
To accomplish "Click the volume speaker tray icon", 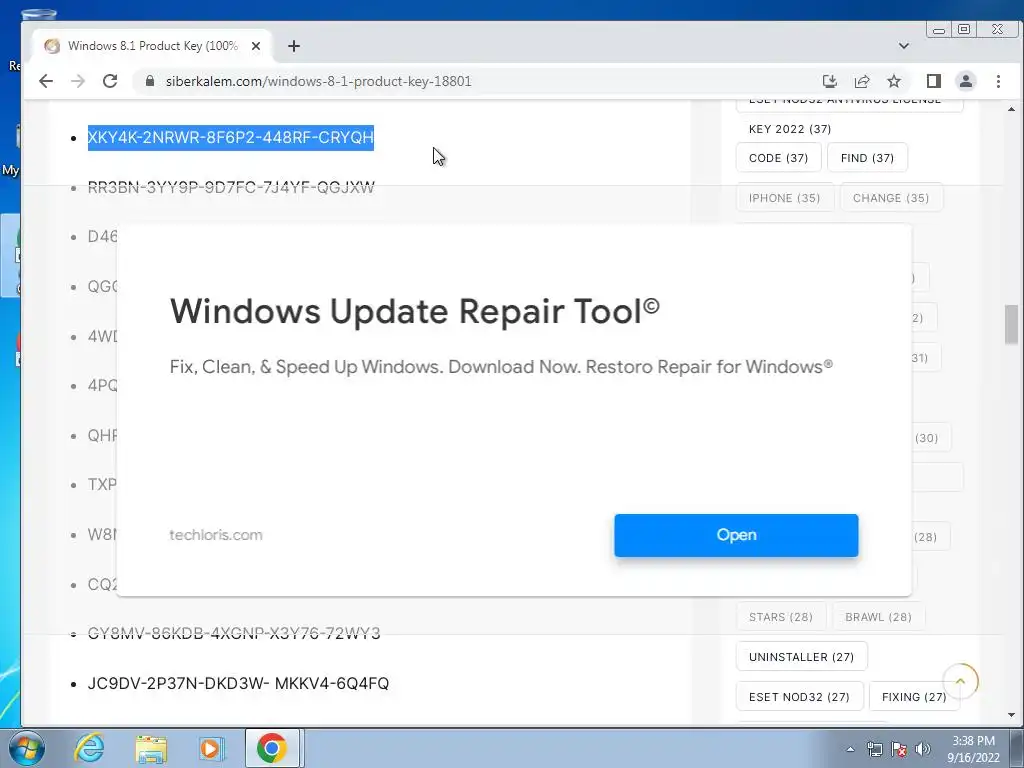I will pos(923,749).
